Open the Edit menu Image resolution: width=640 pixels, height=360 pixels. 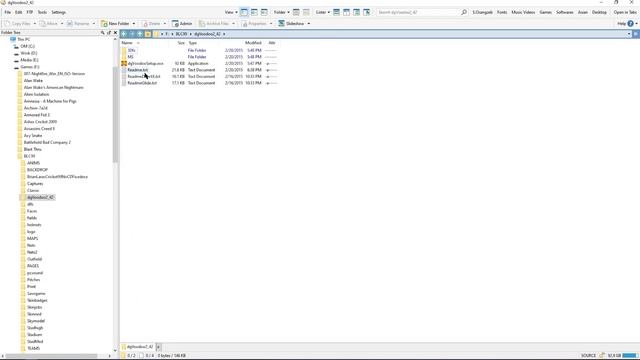click(19, 12)
